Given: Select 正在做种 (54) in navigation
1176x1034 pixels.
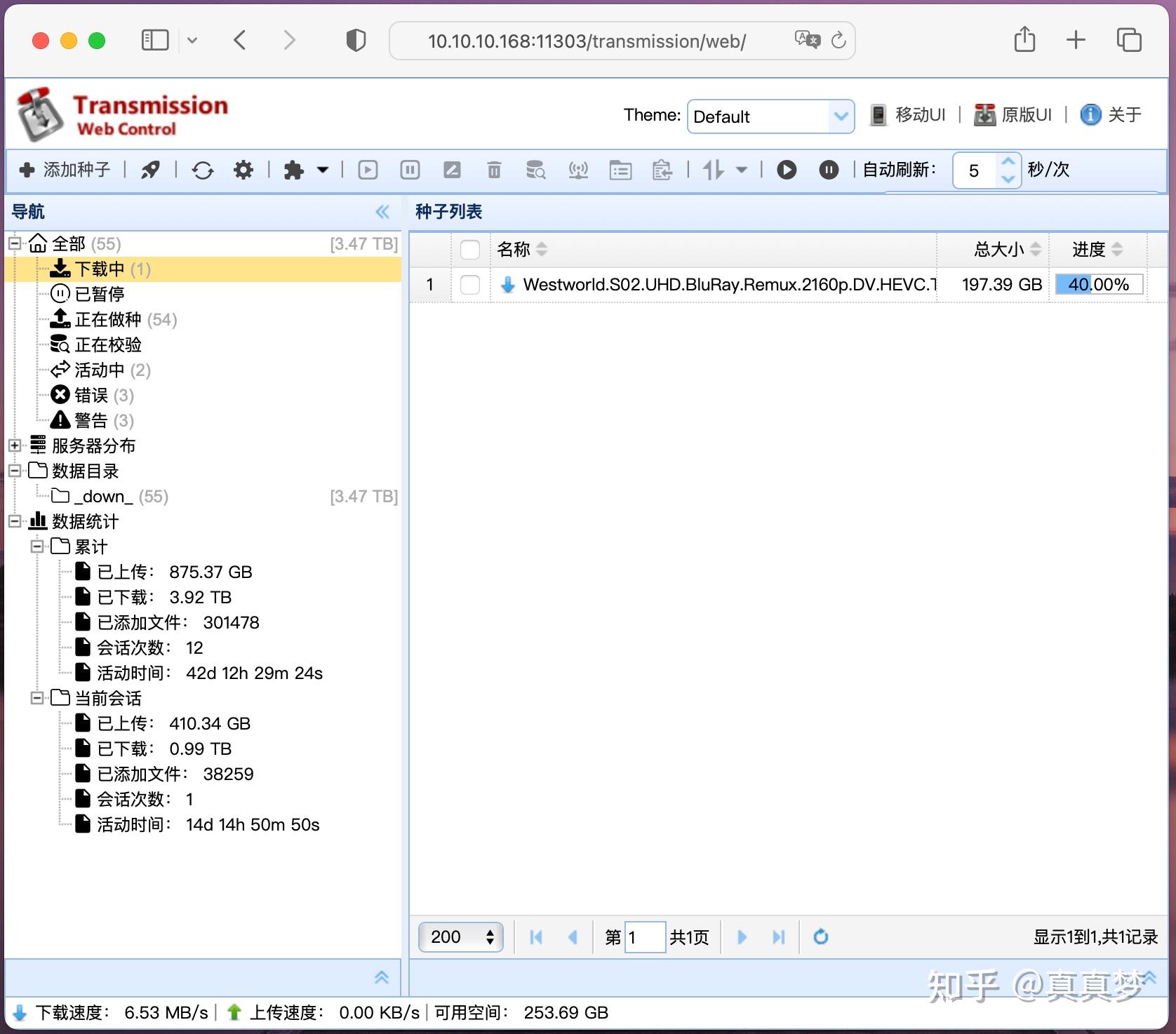Looking at the screenshot, I should pos(113,320).
